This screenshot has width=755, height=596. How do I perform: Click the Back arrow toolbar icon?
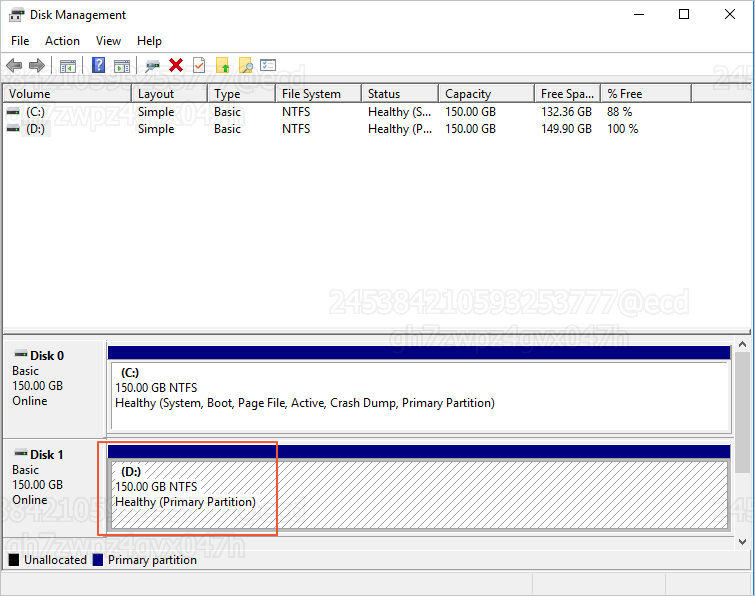click(14, 65)
